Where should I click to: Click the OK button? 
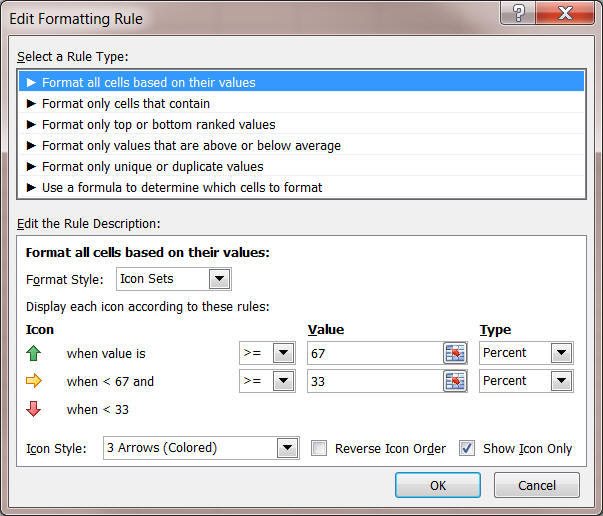click(437, 485)
